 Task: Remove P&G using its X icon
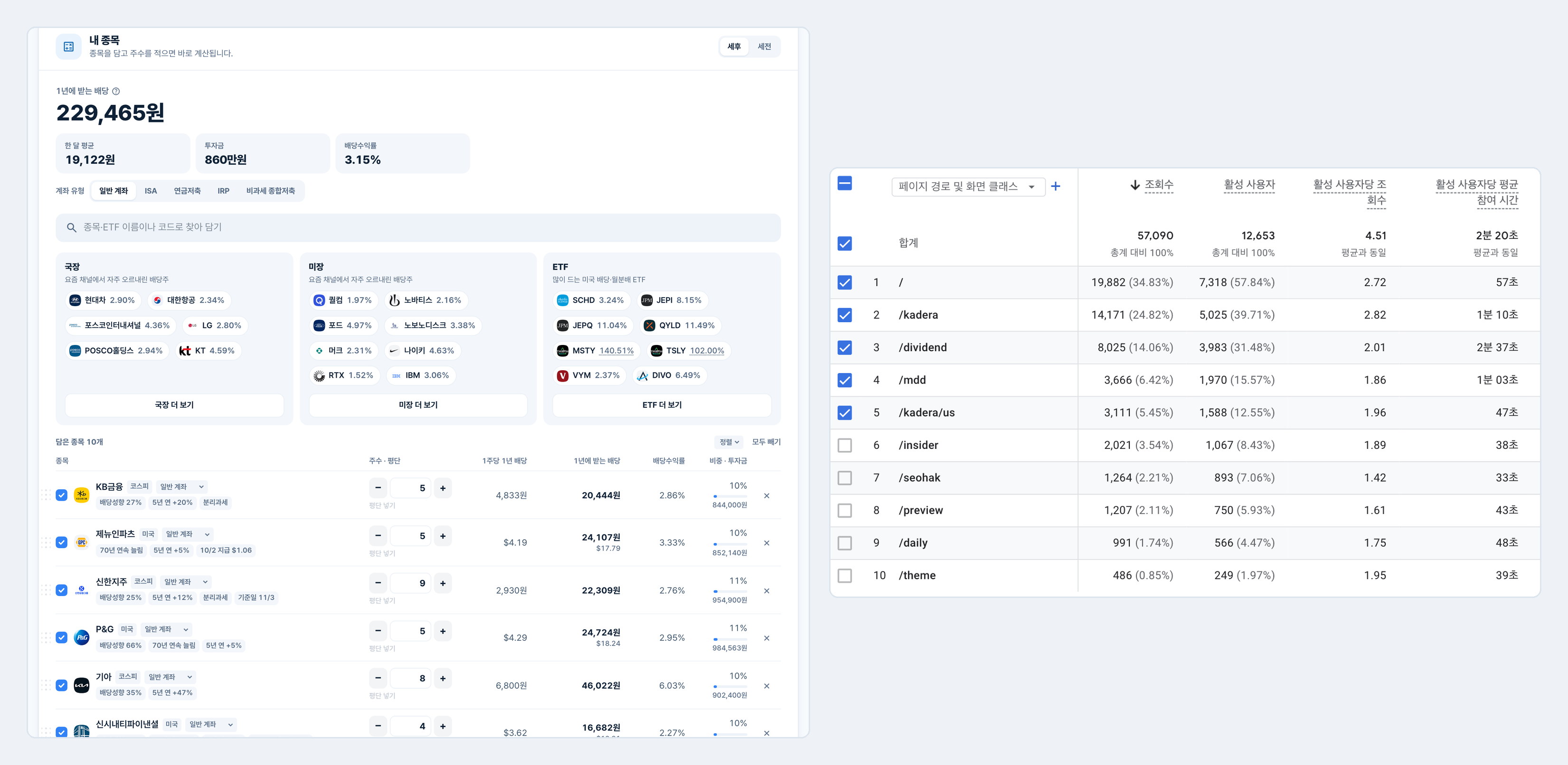pyautogui.click(x=766, y=638)
